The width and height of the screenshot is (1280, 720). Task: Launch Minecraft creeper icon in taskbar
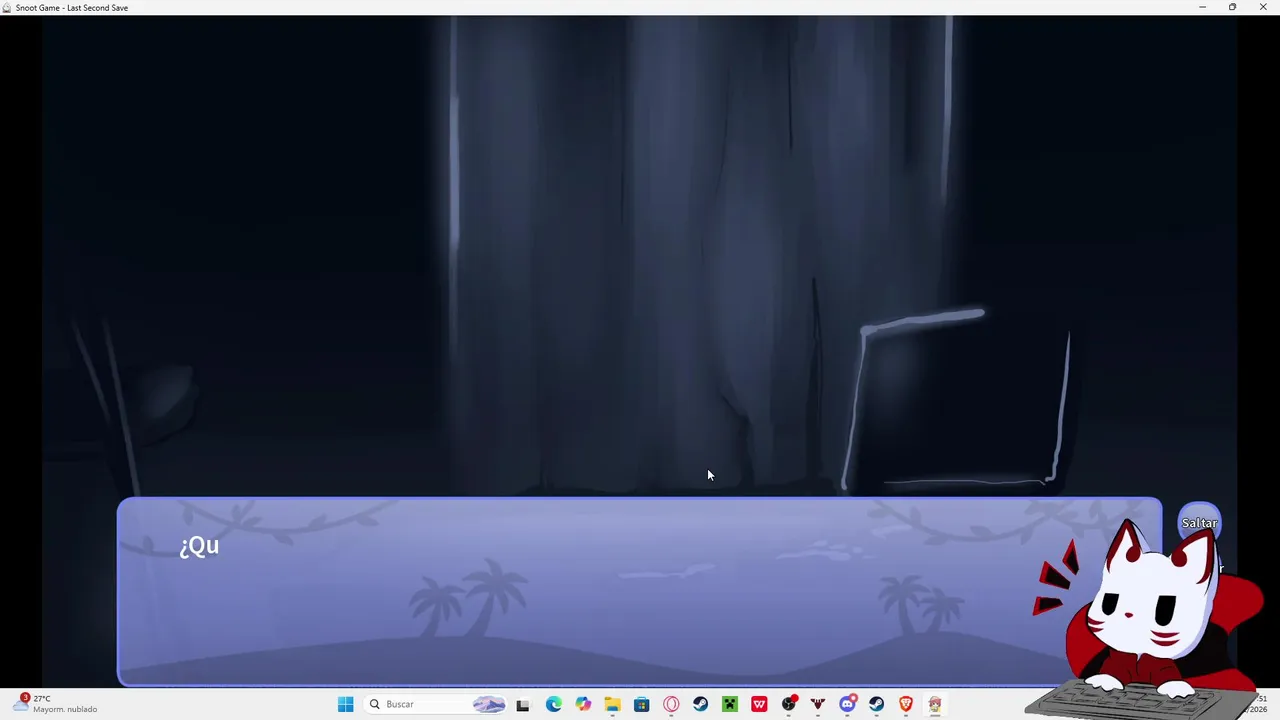click(x=730, y=704)
